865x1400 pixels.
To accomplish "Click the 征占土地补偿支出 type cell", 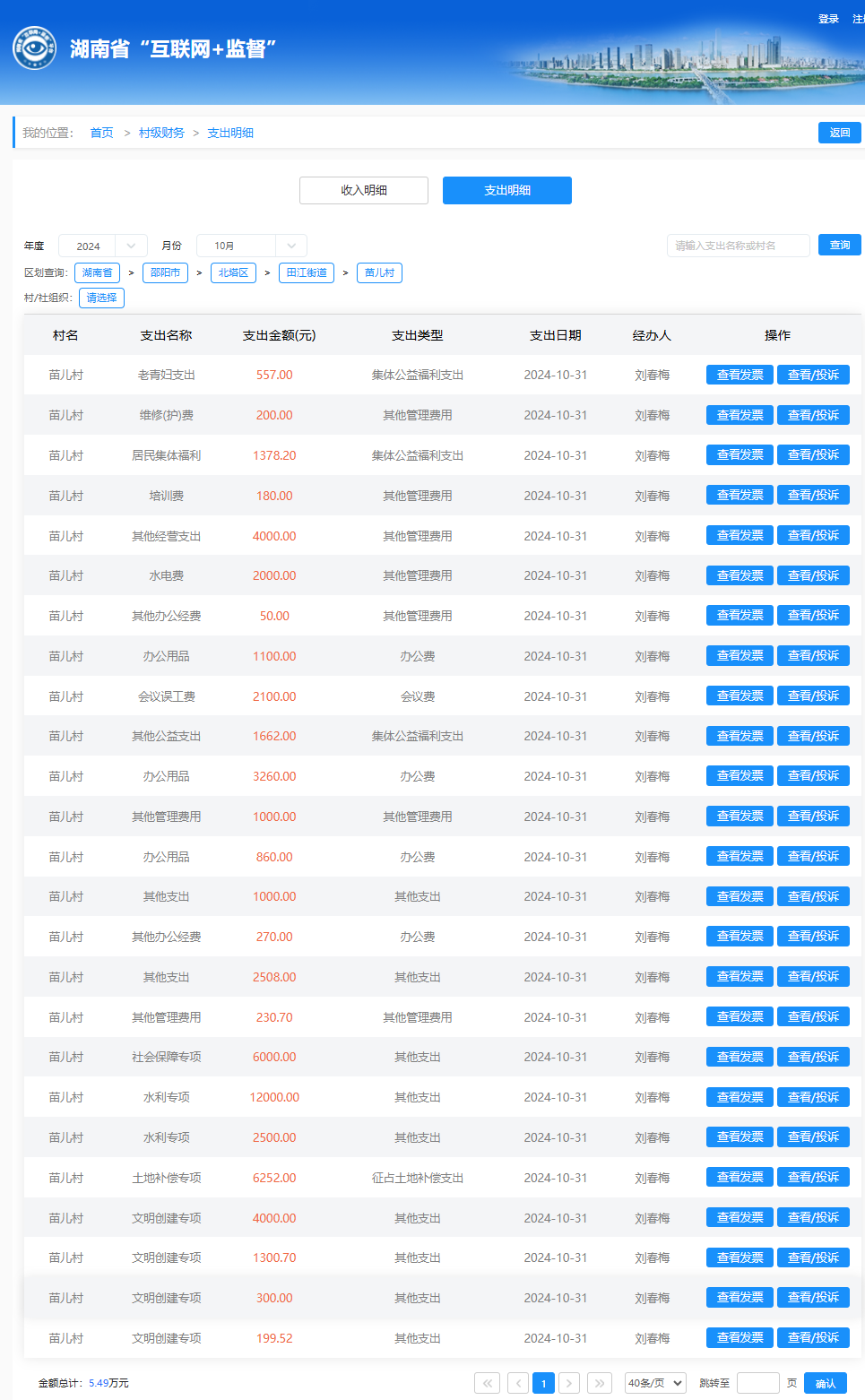I will tap(418, 1178).
